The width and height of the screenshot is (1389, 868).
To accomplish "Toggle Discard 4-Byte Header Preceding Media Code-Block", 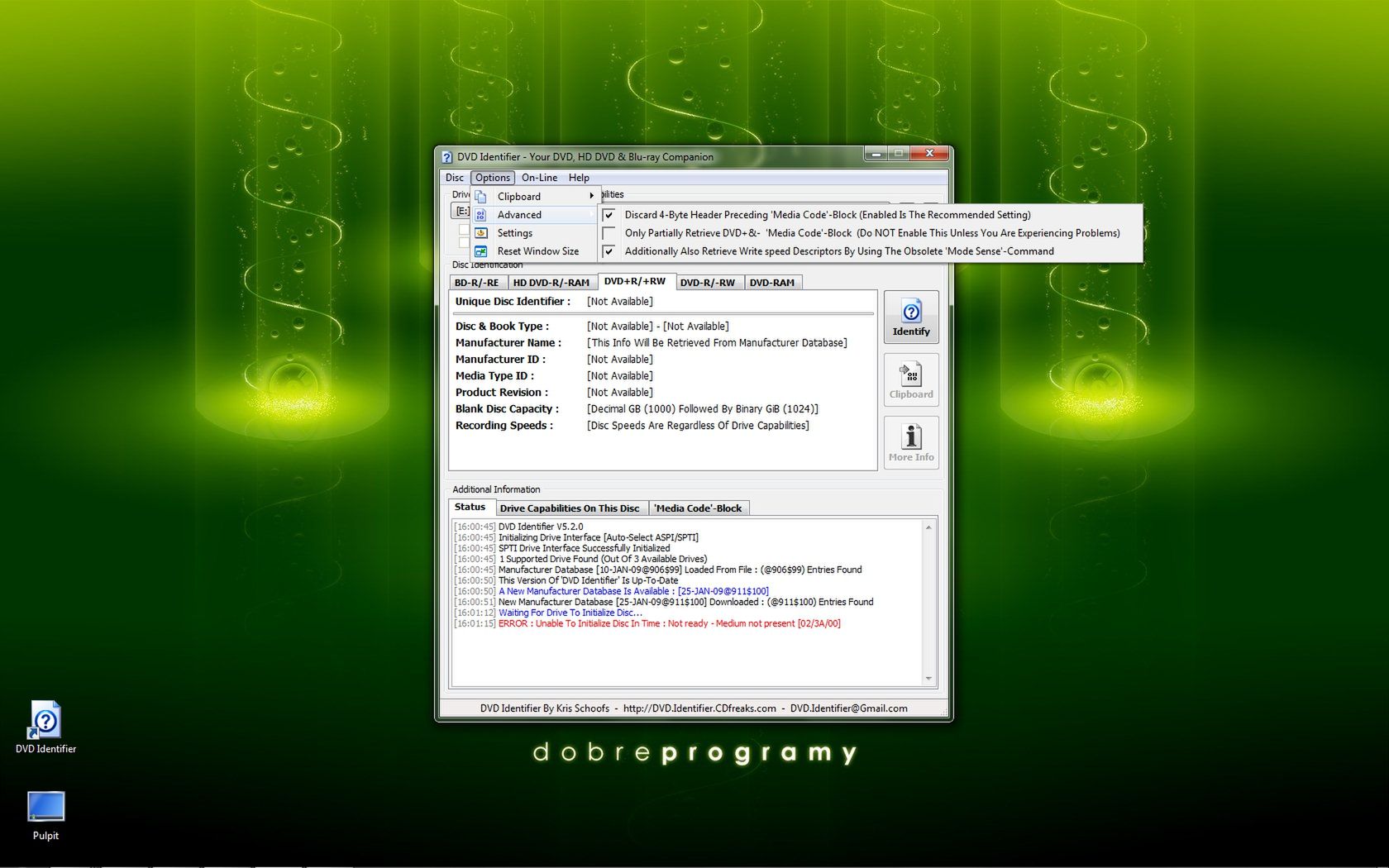I will click(871, 215).
